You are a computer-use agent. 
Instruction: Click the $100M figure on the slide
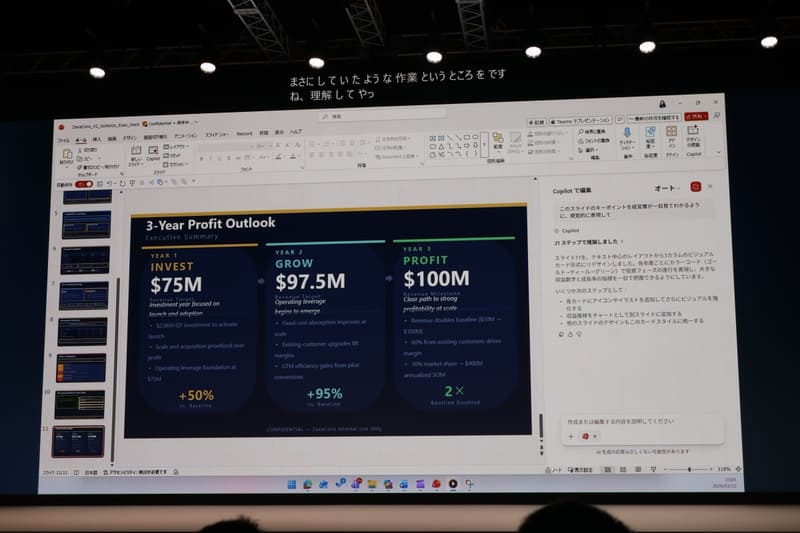(436, 278)
